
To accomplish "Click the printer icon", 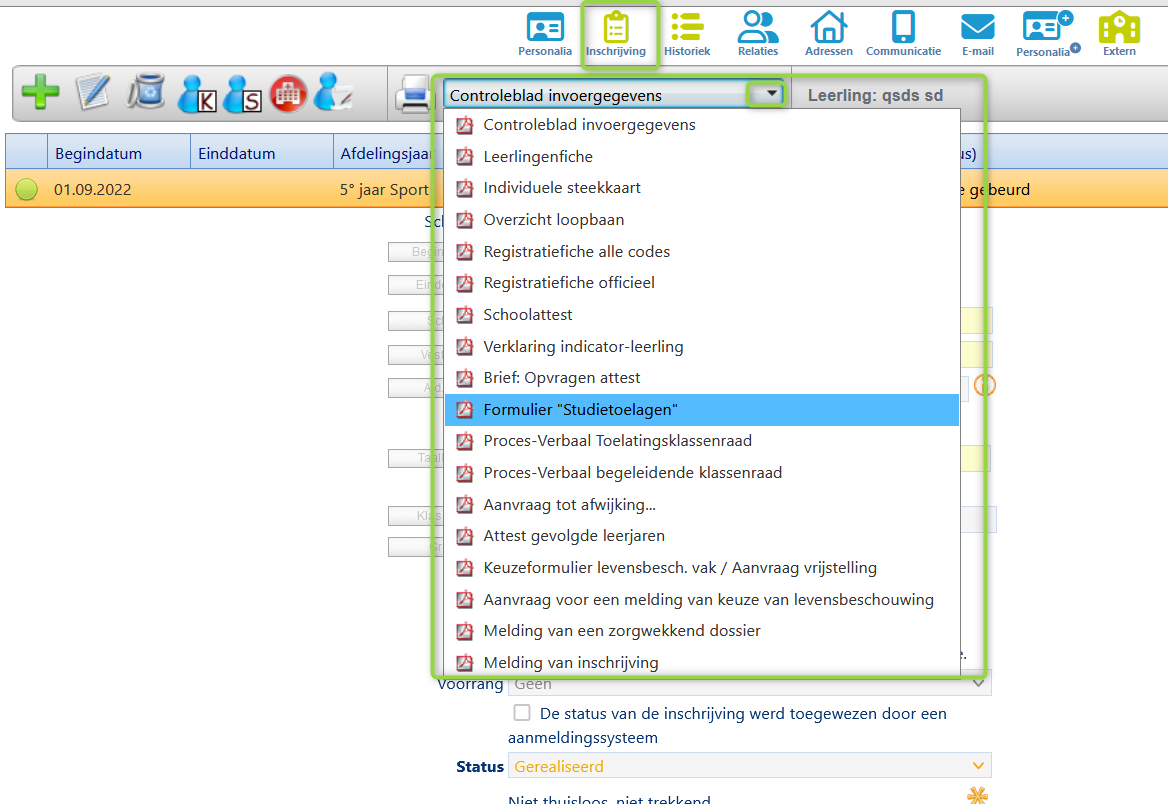I will tap(412, 95).
